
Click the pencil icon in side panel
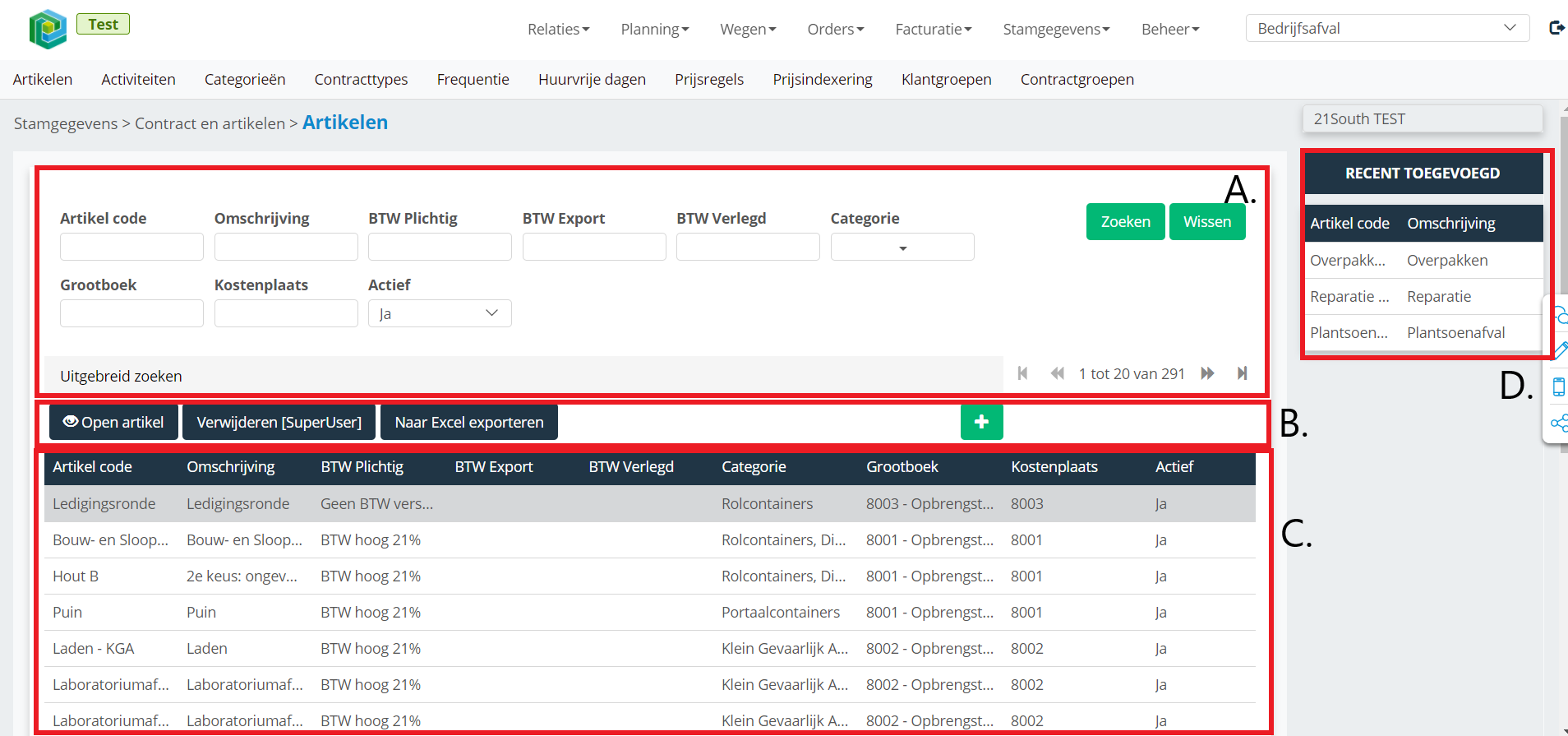tap(1559, 350)
